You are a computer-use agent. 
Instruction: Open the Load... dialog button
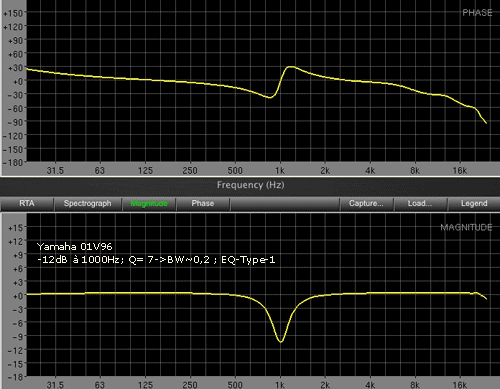pos(420,204)
